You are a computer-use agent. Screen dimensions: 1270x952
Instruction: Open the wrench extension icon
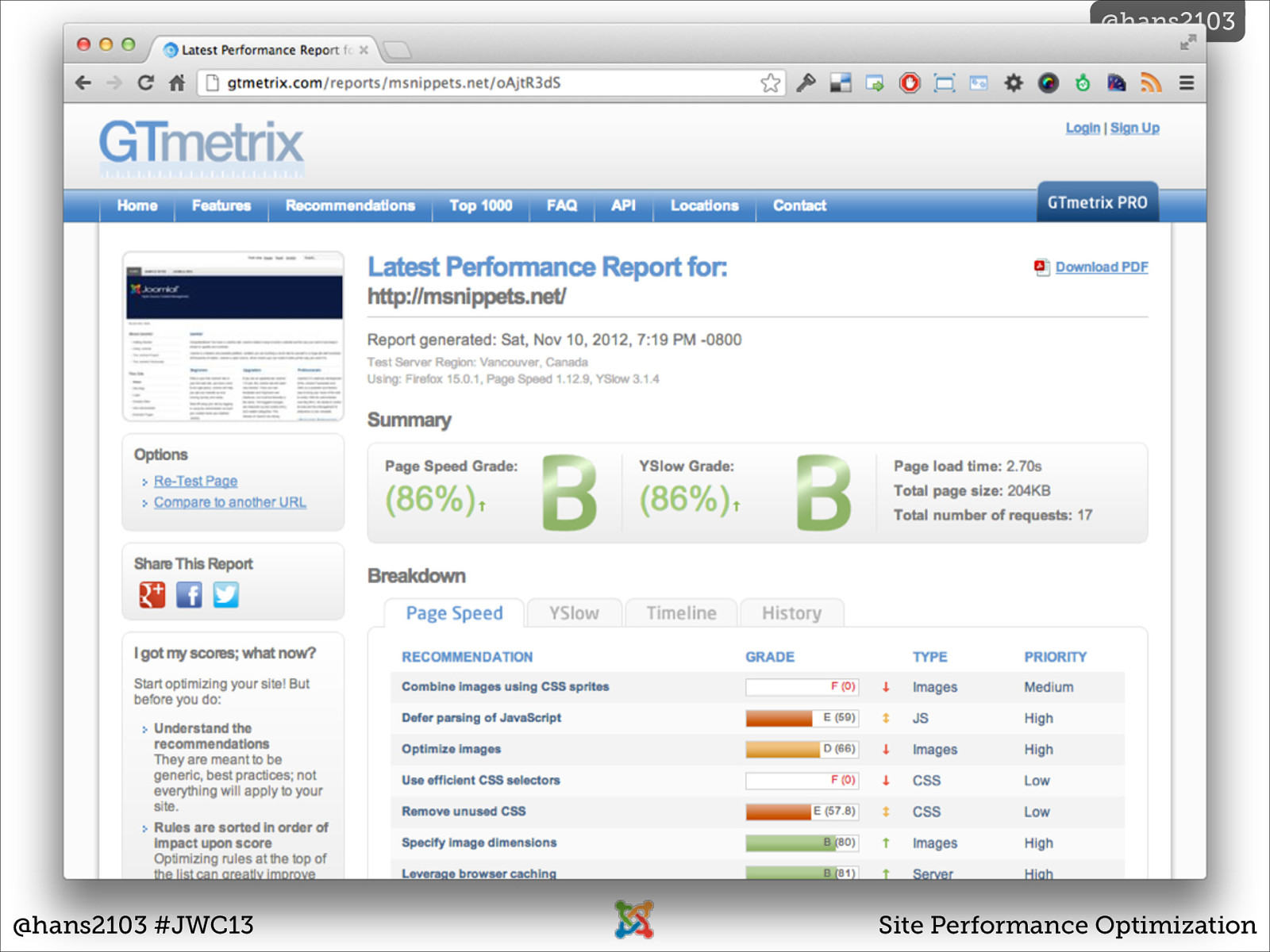(x=806, y=83)
